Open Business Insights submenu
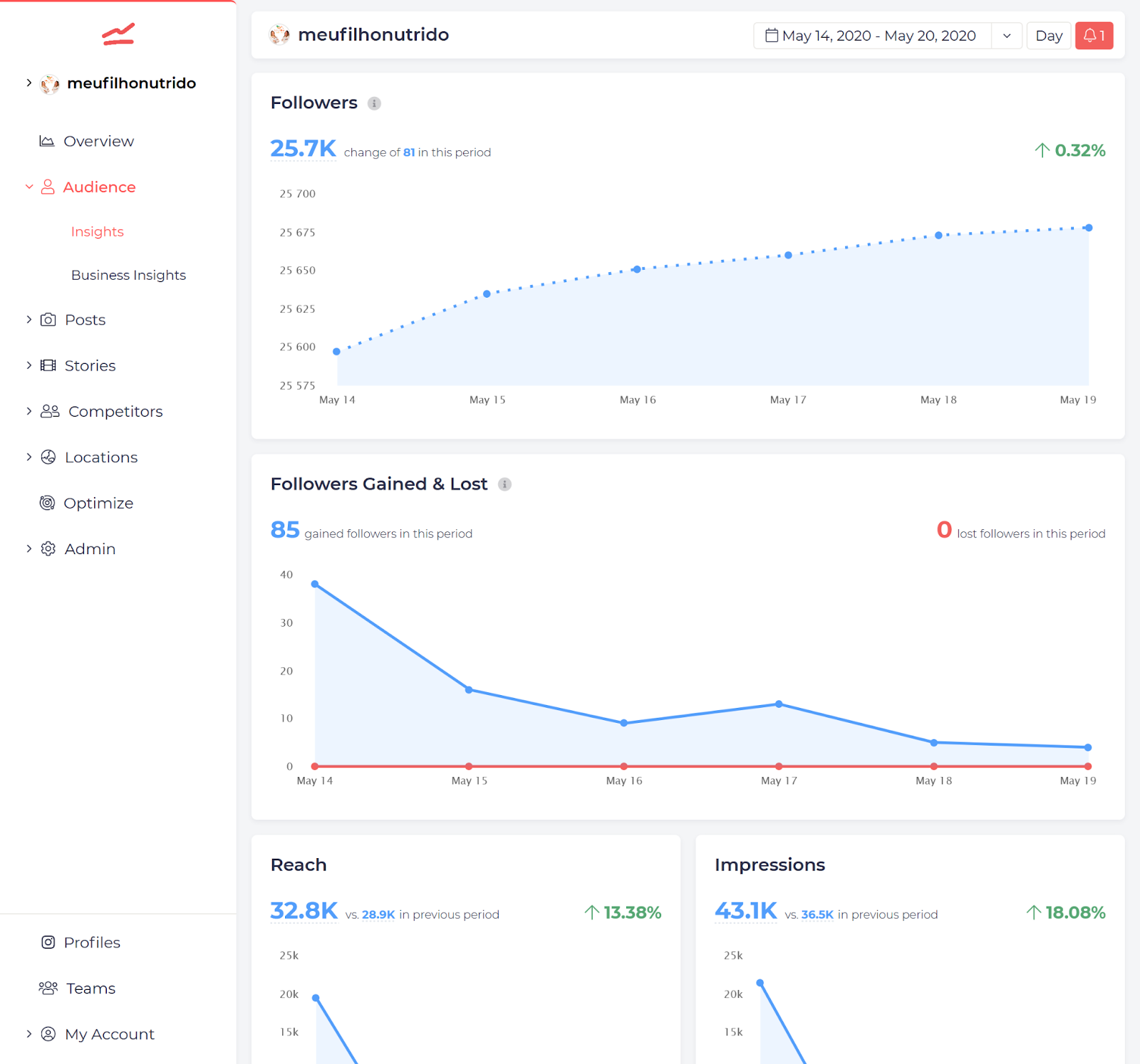Screen dimensions: 1140x1064 tap(128, 275)
